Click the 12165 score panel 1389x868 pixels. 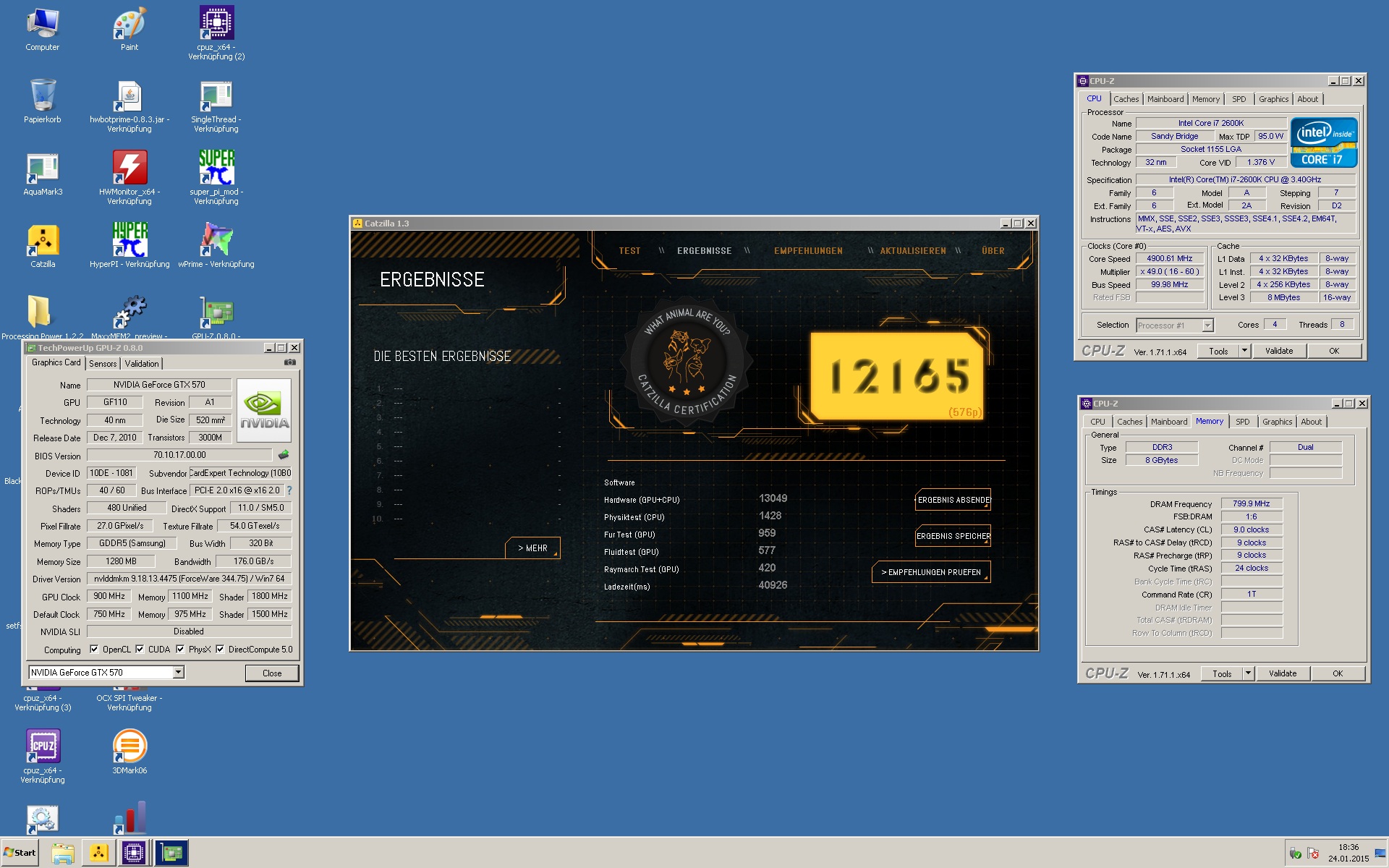point(897,376)
